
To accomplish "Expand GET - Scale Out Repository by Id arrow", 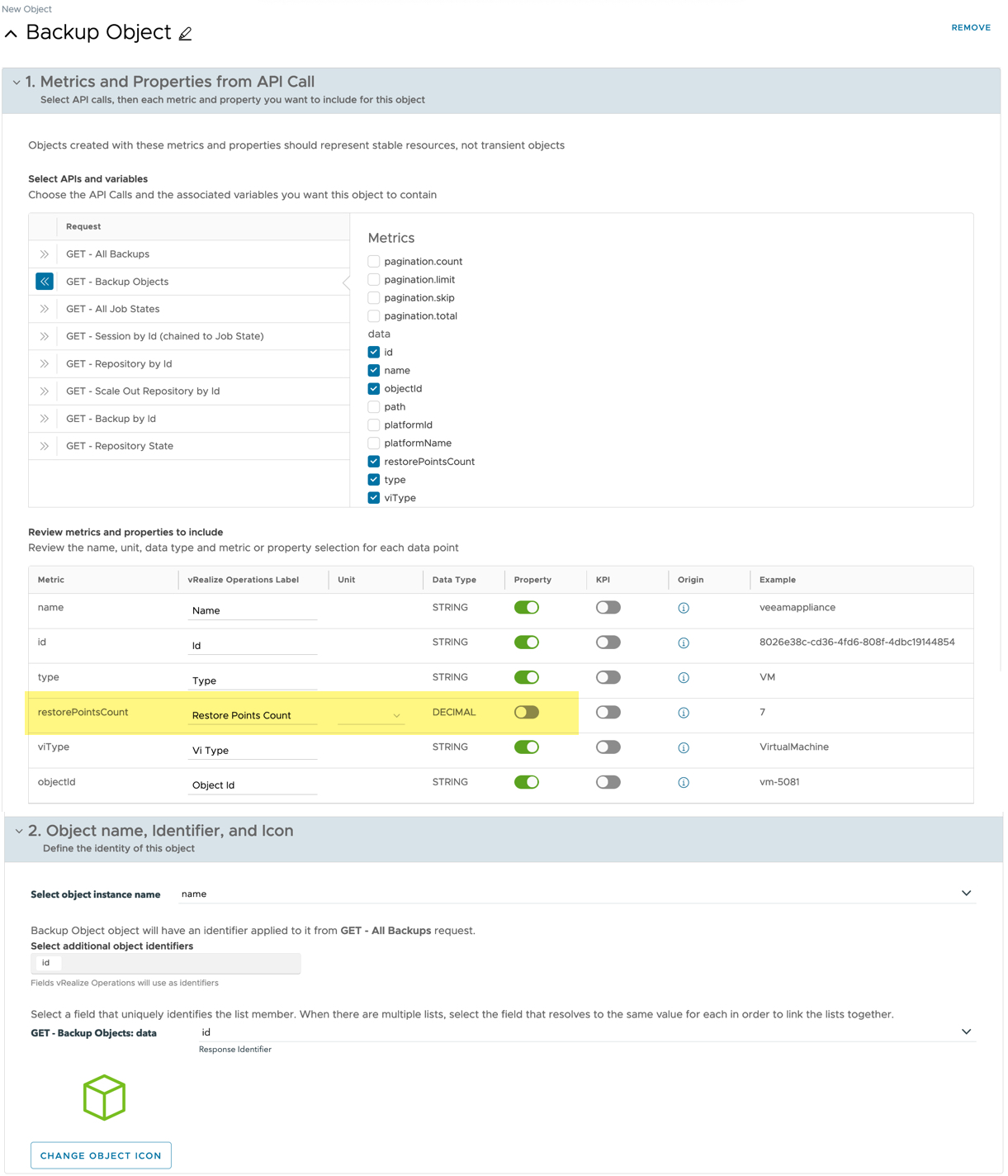I will pyautogui.click(x=45, y=391).
